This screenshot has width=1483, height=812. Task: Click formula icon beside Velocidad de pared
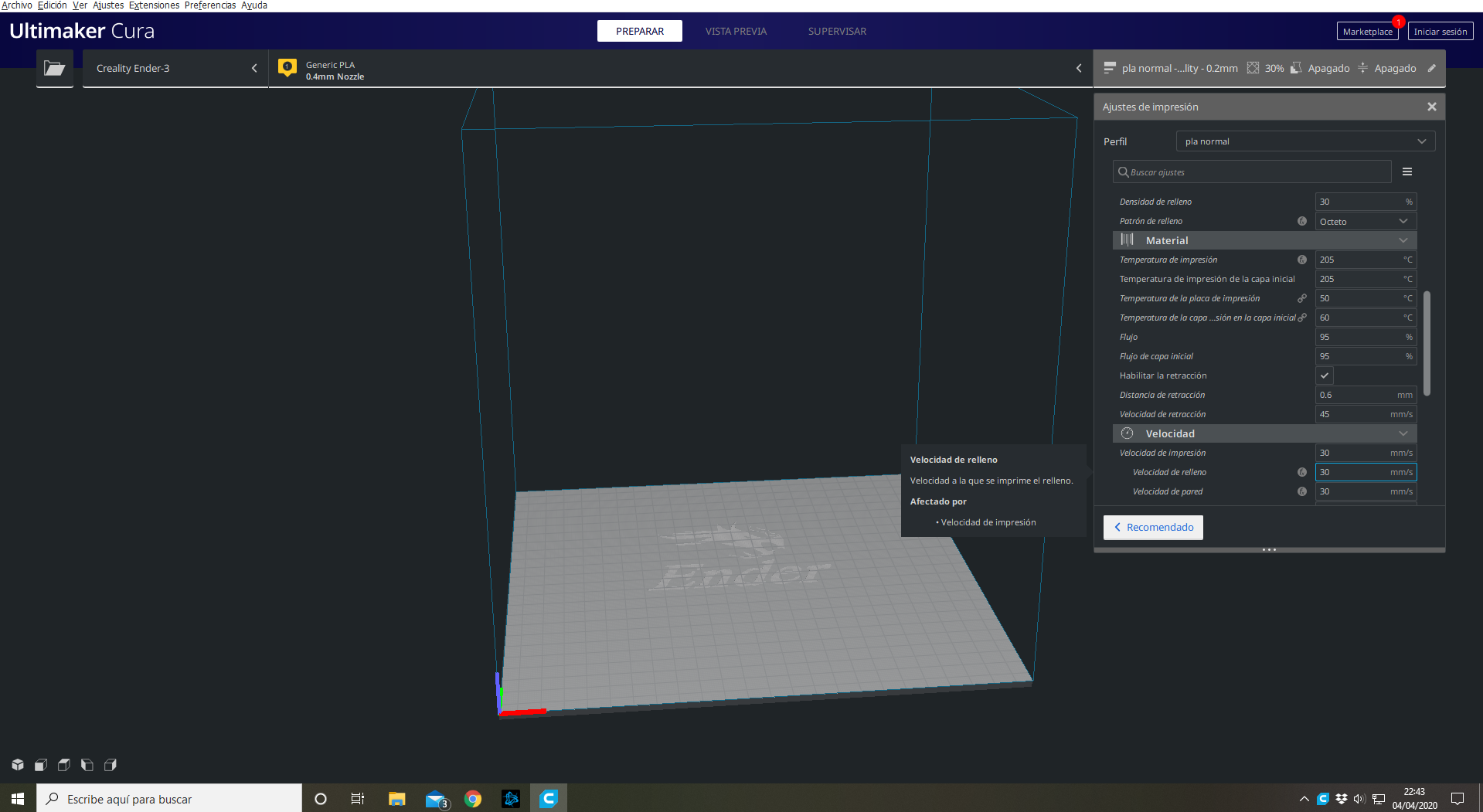click(1302, 491)
